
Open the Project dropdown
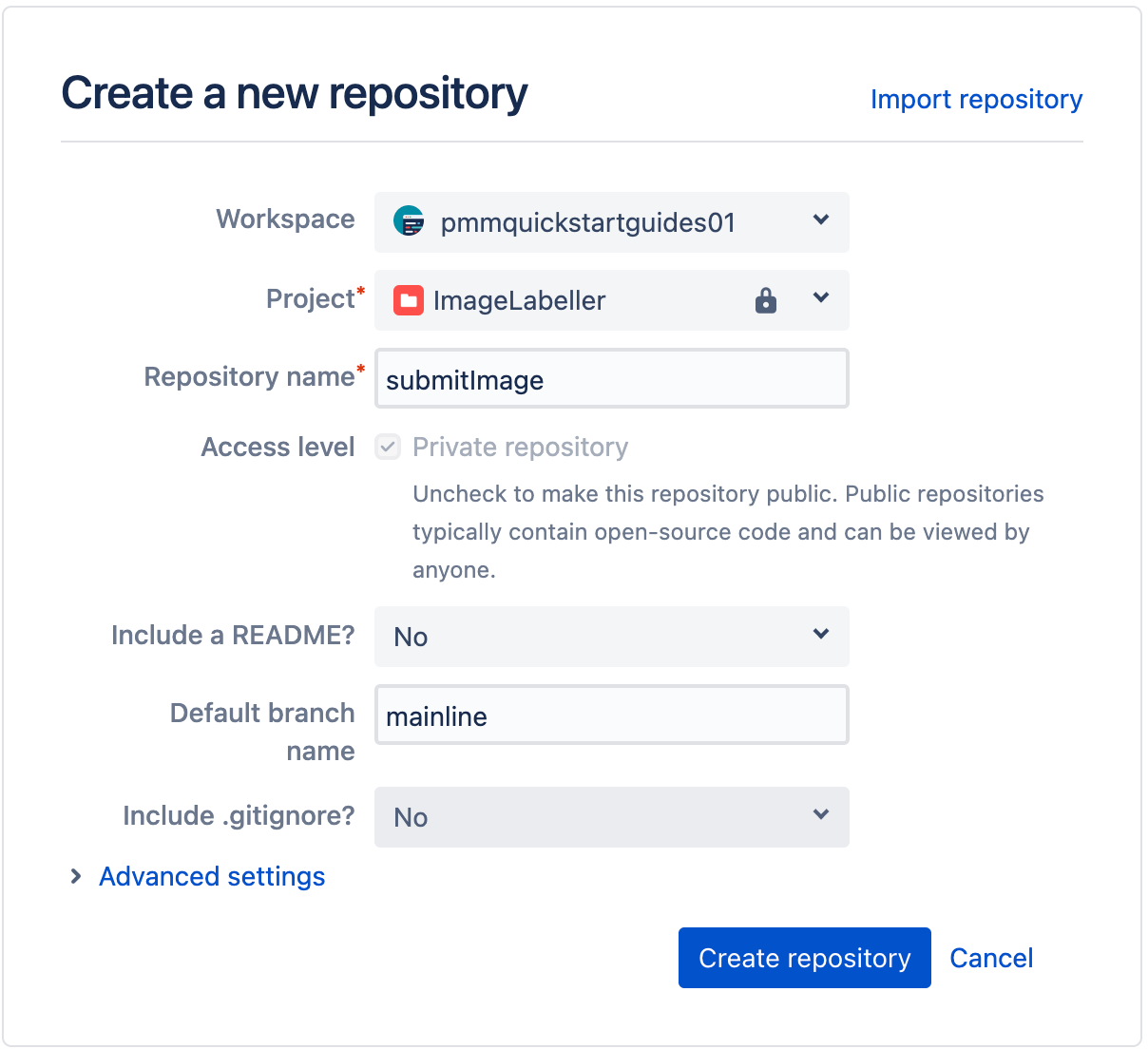click(612, 300)
